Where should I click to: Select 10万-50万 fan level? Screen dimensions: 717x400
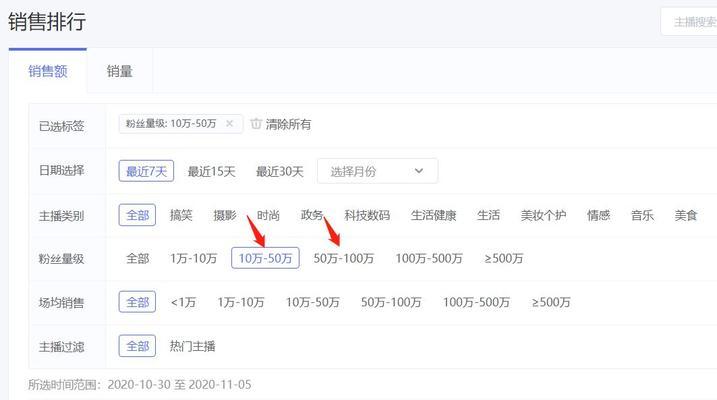click(x=265, y=258)
